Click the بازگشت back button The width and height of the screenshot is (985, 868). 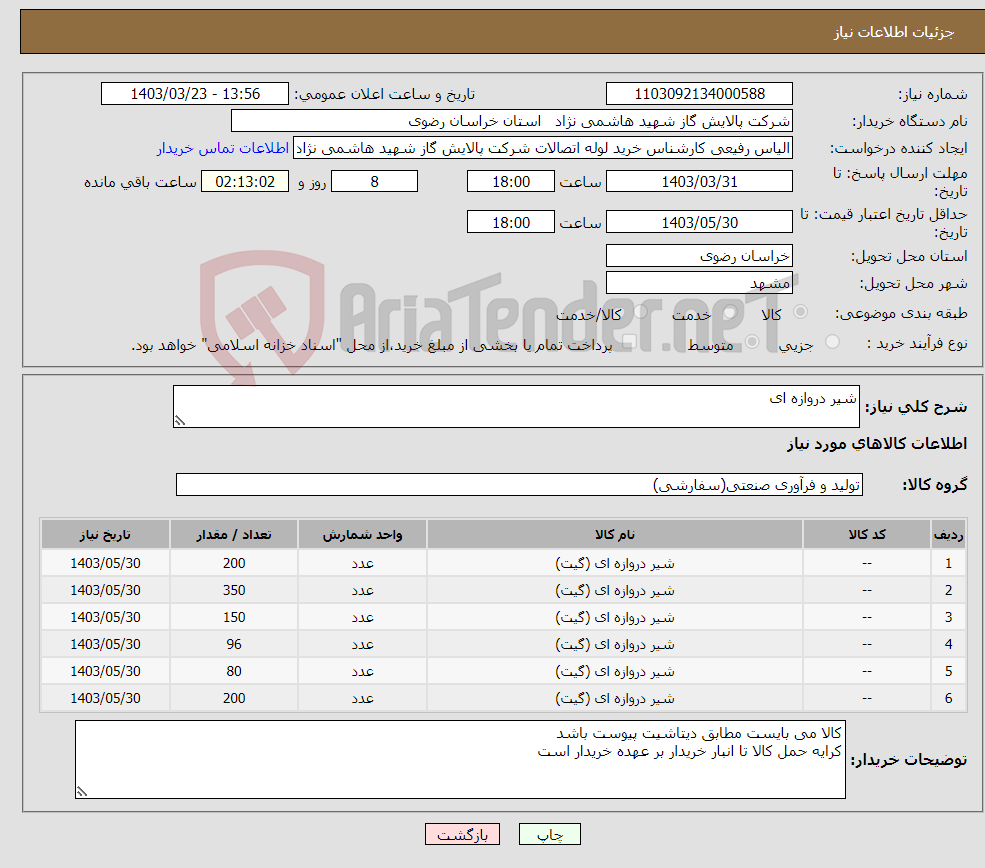click(x=462, y=834)
